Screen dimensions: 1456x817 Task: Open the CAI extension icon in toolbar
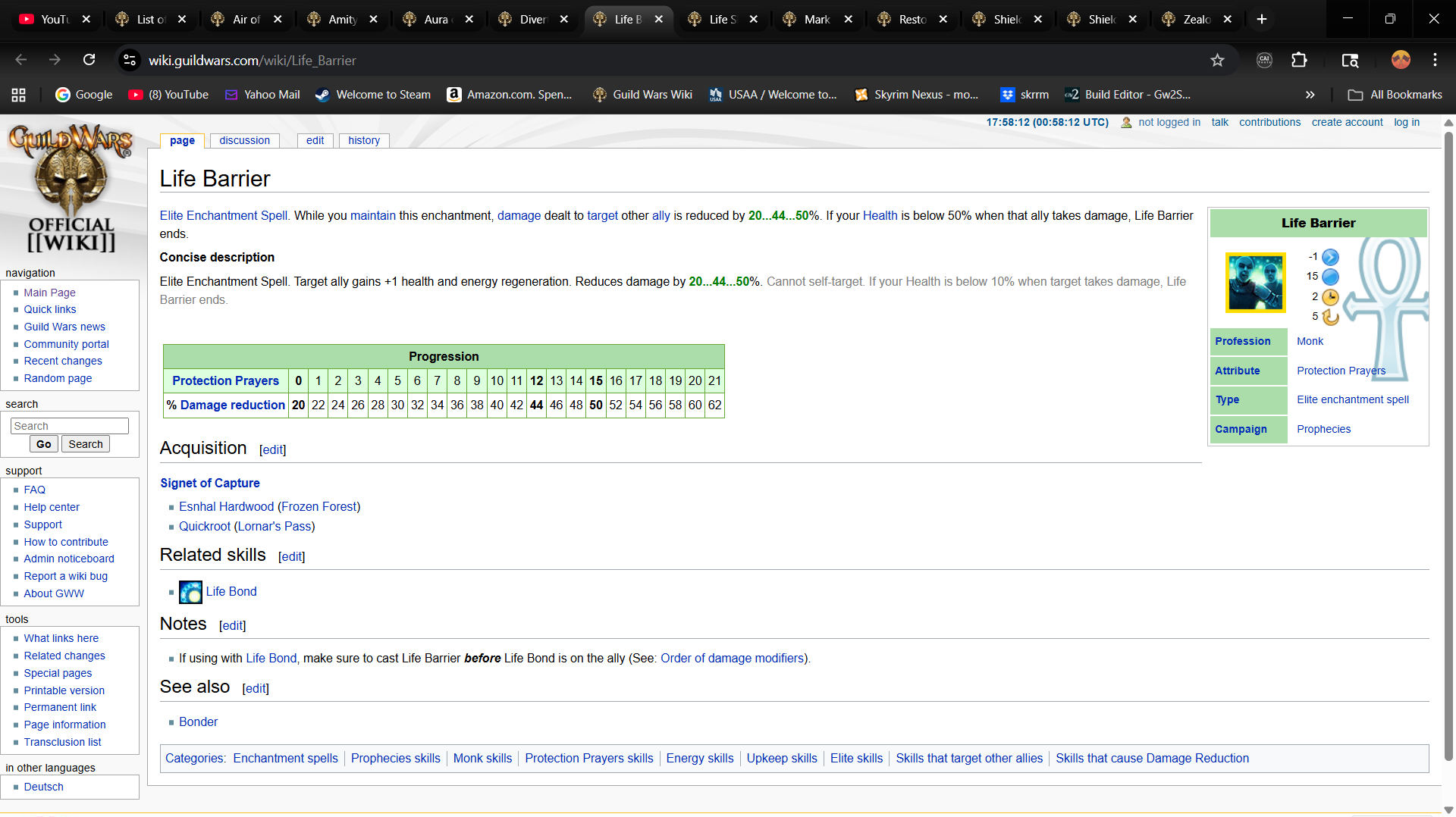point(1264,60)
